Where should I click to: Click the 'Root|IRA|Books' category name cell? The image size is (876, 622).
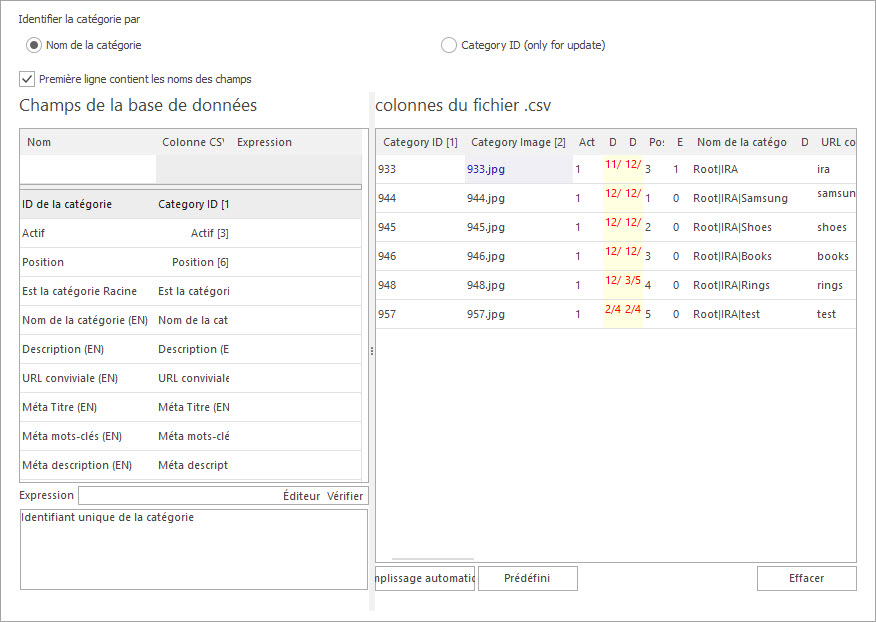pyautogui.click(x=742, y=257)
